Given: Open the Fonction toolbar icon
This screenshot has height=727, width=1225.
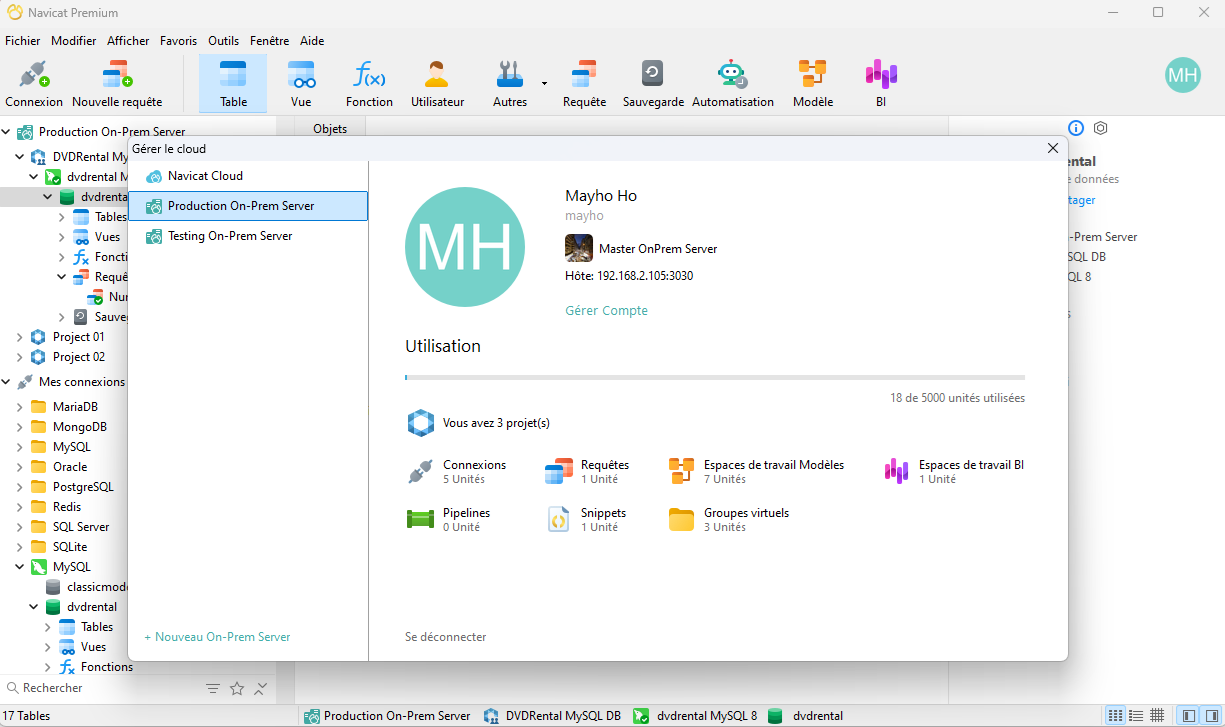Looking at the screenshot, I should pos(369,83).
